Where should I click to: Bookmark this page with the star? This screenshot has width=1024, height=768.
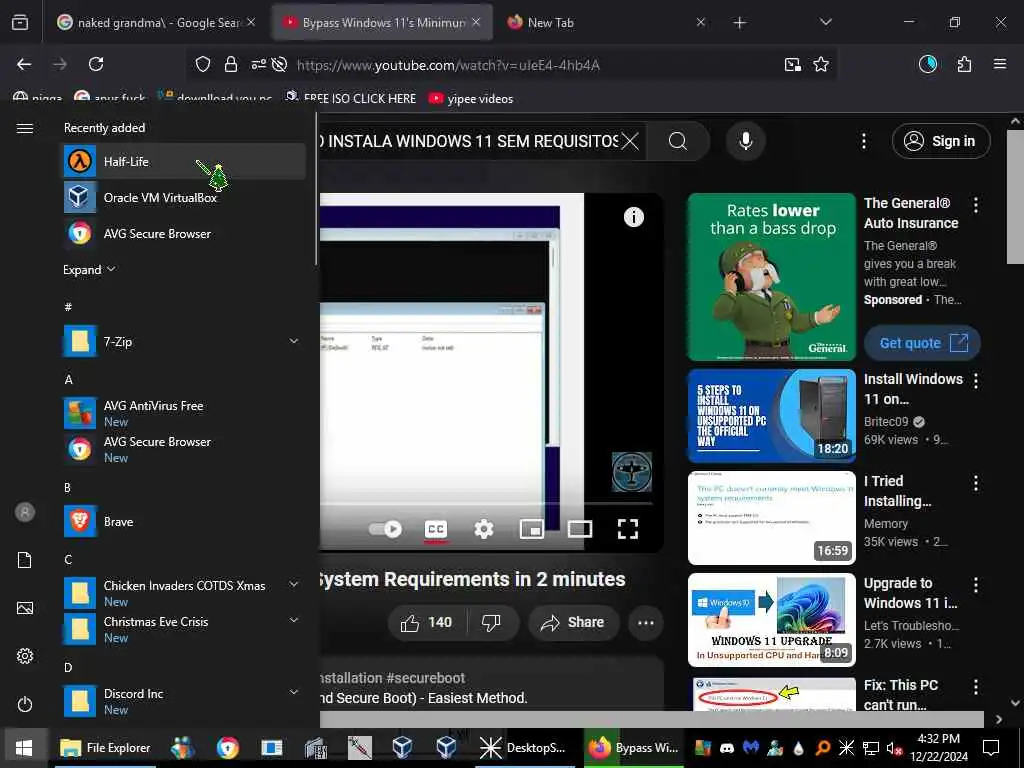click(821, 65)
